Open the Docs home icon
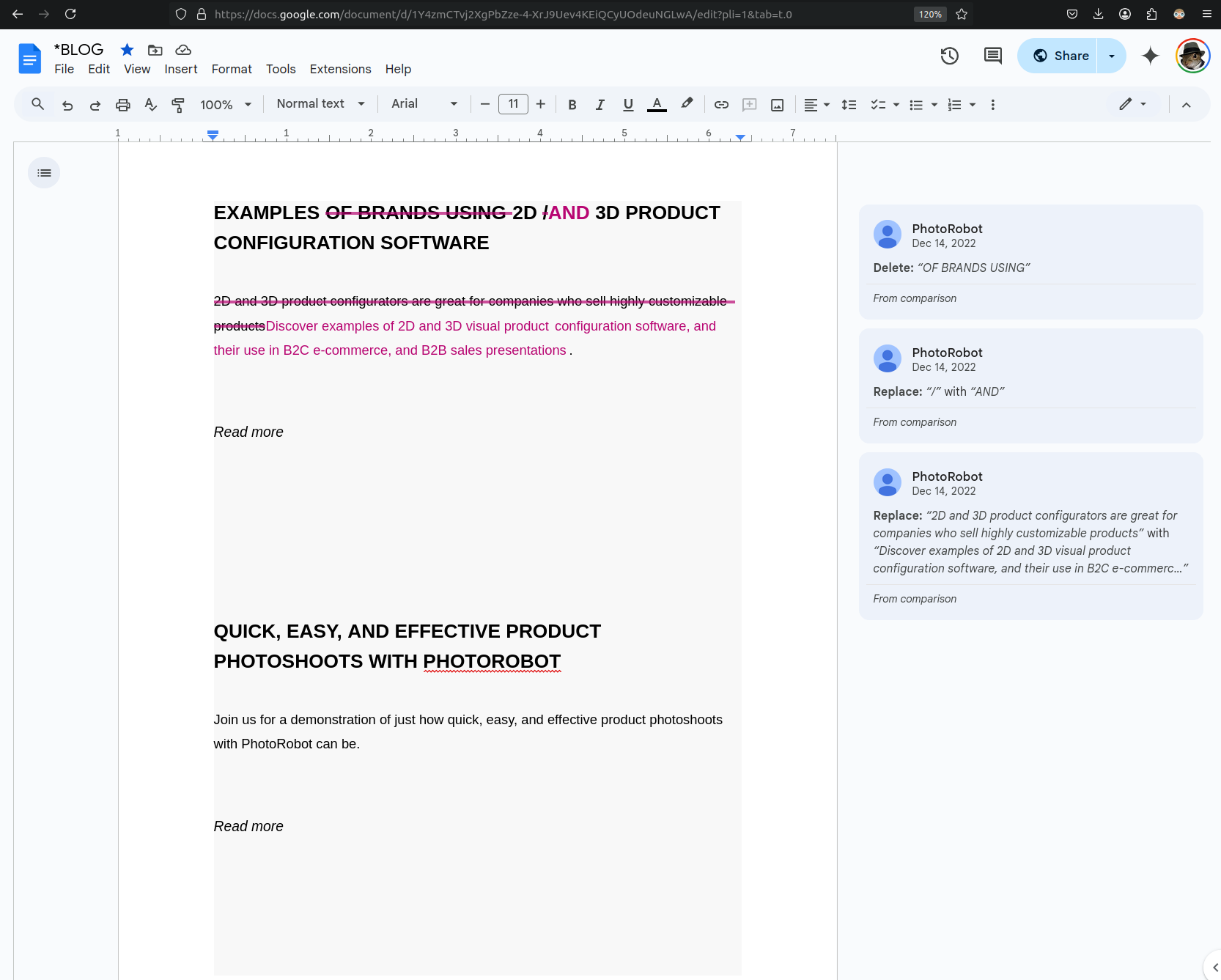The width and height of the screenshot is (1221, 980). 29,59
